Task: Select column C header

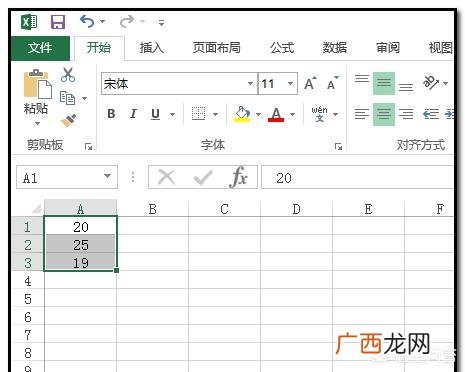Action: [224, 209]
